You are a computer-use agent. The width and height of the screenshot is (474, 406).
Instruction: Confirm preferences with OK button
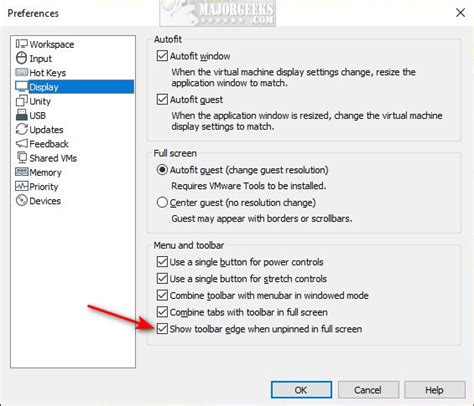click(x=301, y=390)
